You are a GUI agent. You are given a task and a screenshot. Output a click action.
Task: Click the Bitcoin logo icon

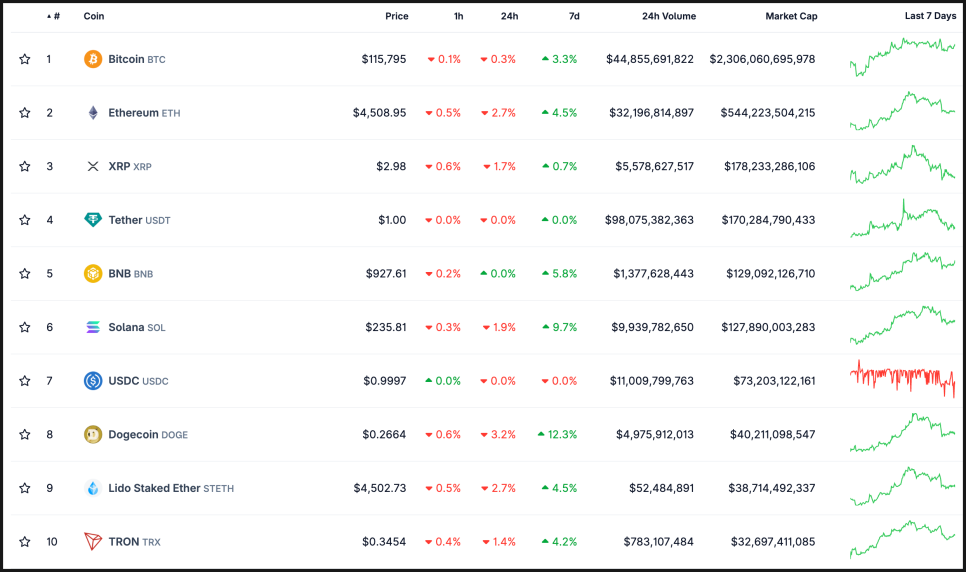click(x=93, y=59)
